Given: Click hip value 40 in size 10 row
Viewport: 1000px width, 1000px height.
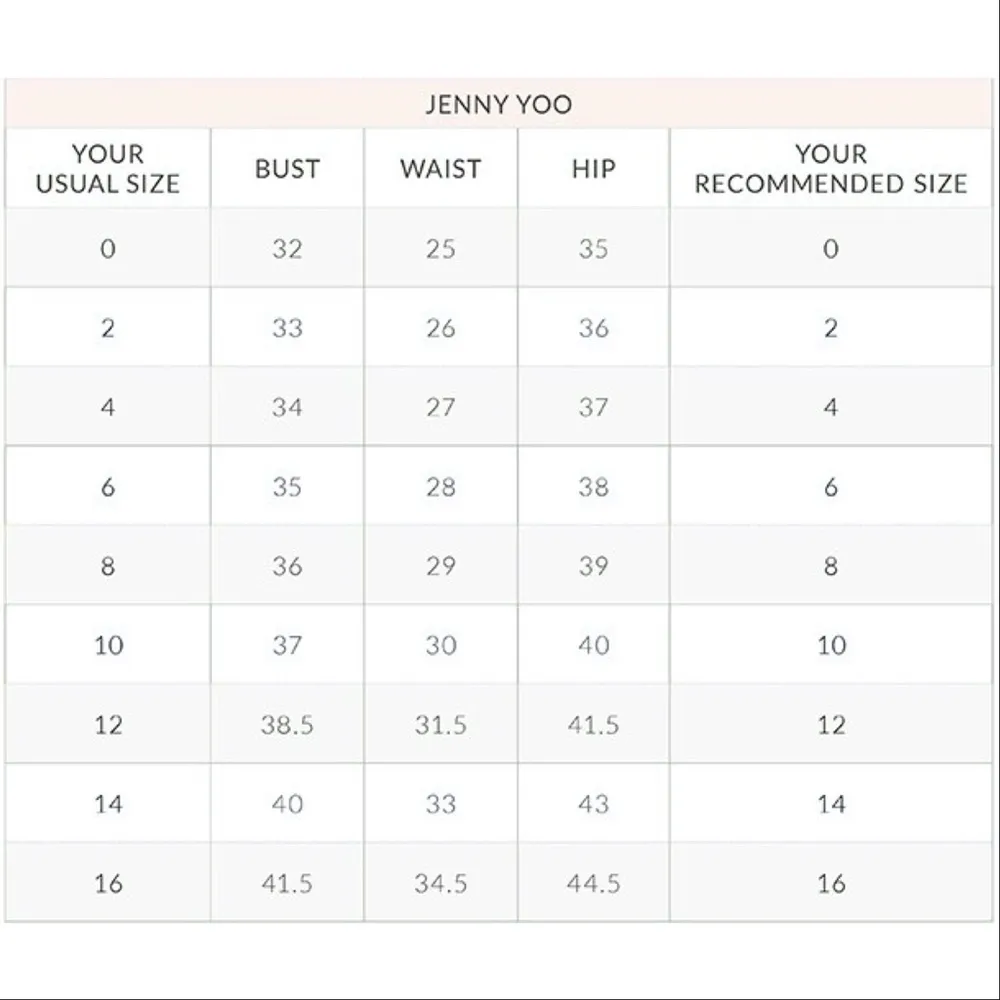Looking at the screenshot, I should click(x=593, y=646).
